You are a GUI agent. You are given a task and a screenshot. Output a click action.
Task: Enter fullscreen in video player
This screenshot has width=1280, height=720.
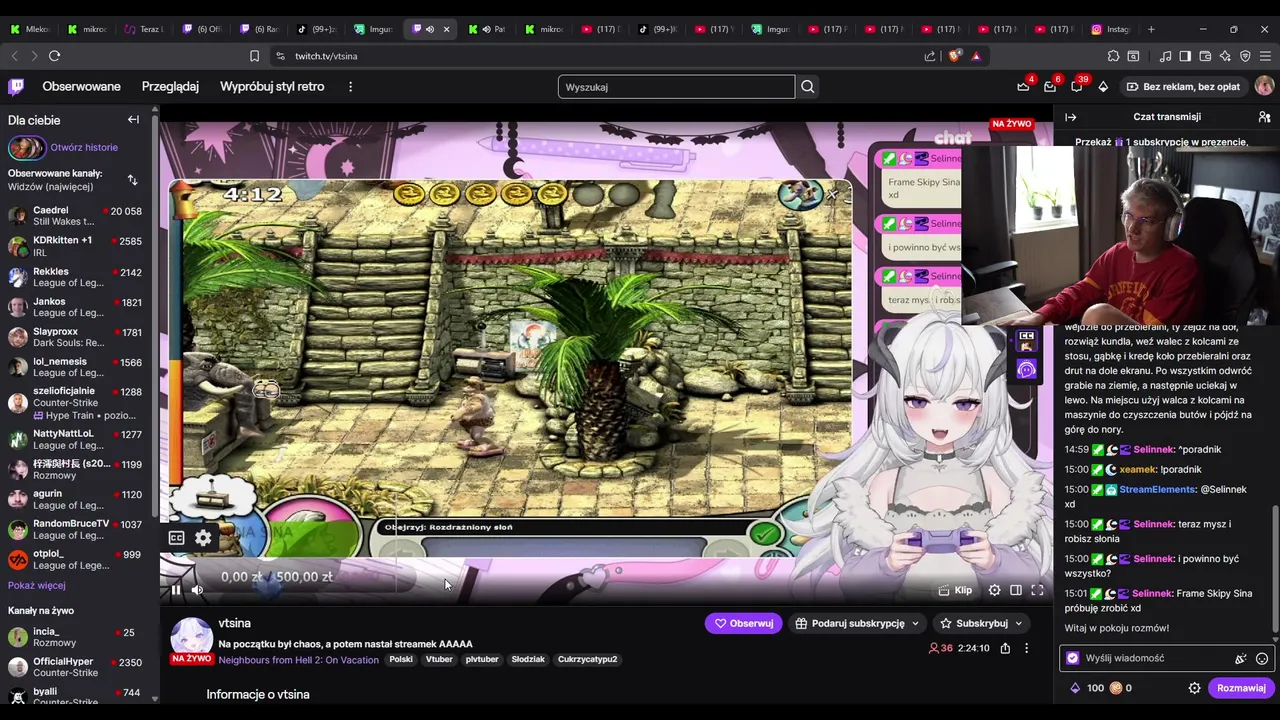tap(1037, 590)
